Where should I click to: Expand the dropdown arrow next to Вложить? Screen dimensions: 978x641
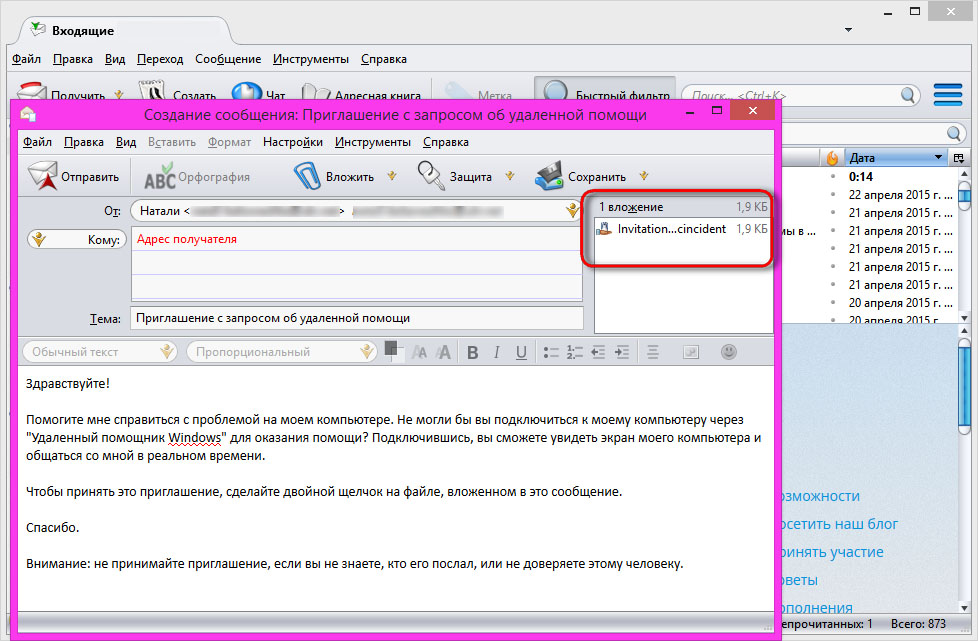click(x=392, y=176)
